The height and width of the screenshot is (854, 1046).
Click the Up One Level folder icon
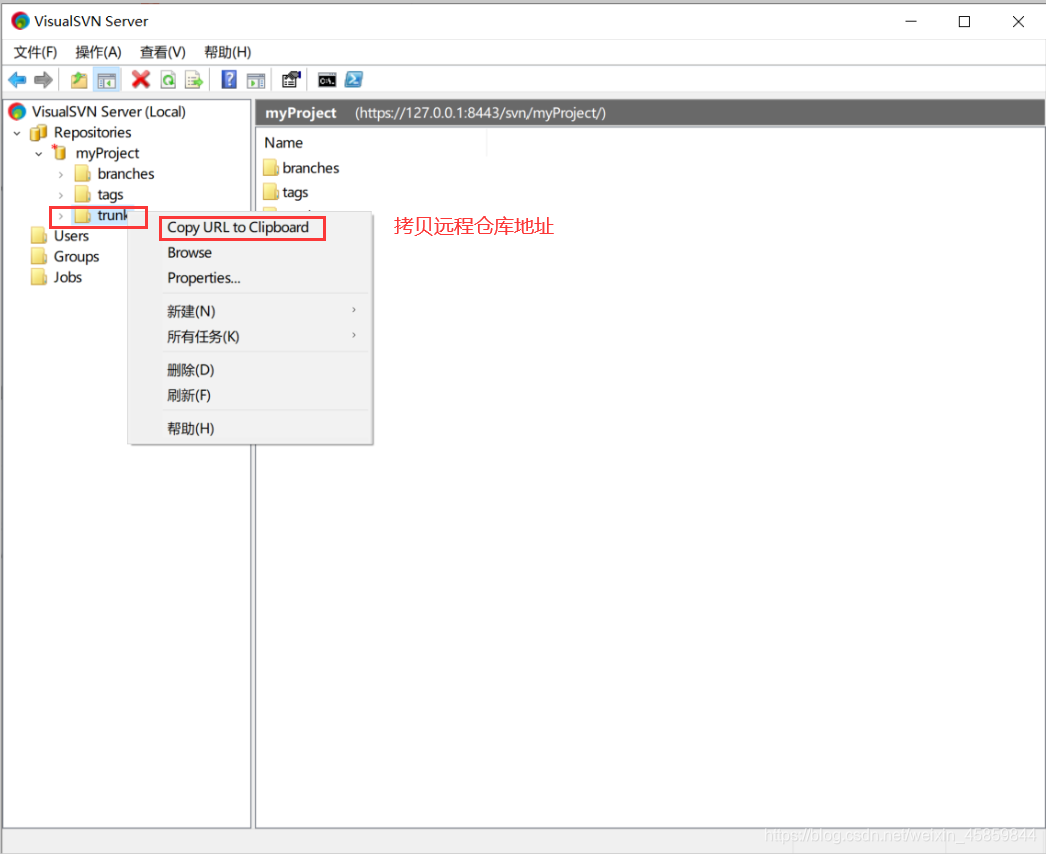tap(79, 80)
